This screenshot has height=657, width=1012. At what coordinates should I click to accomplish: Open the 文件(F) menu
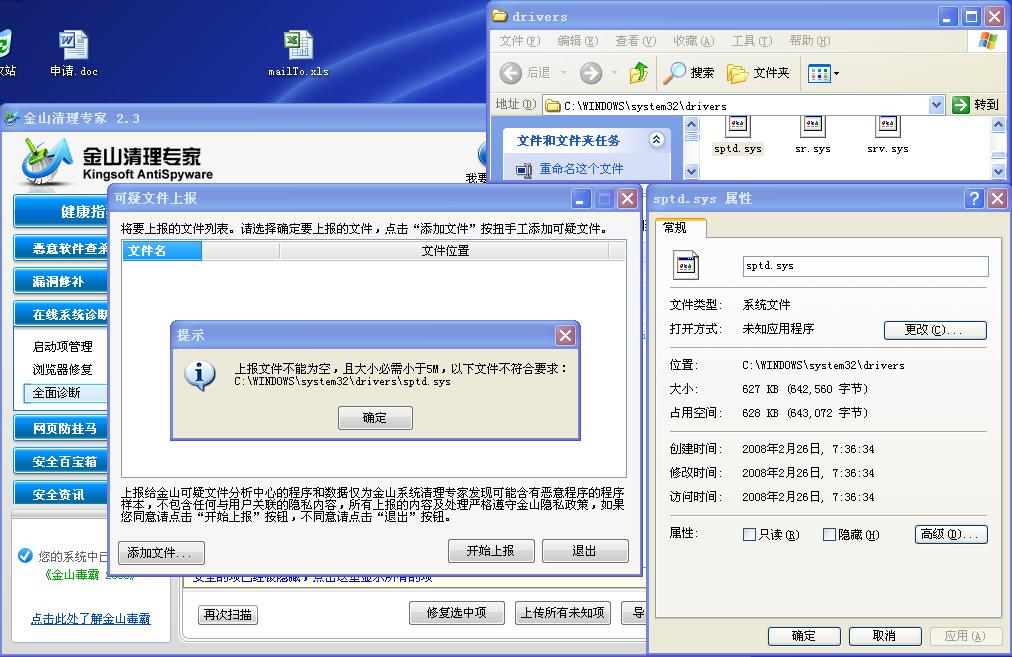click(x=519, y=41)
